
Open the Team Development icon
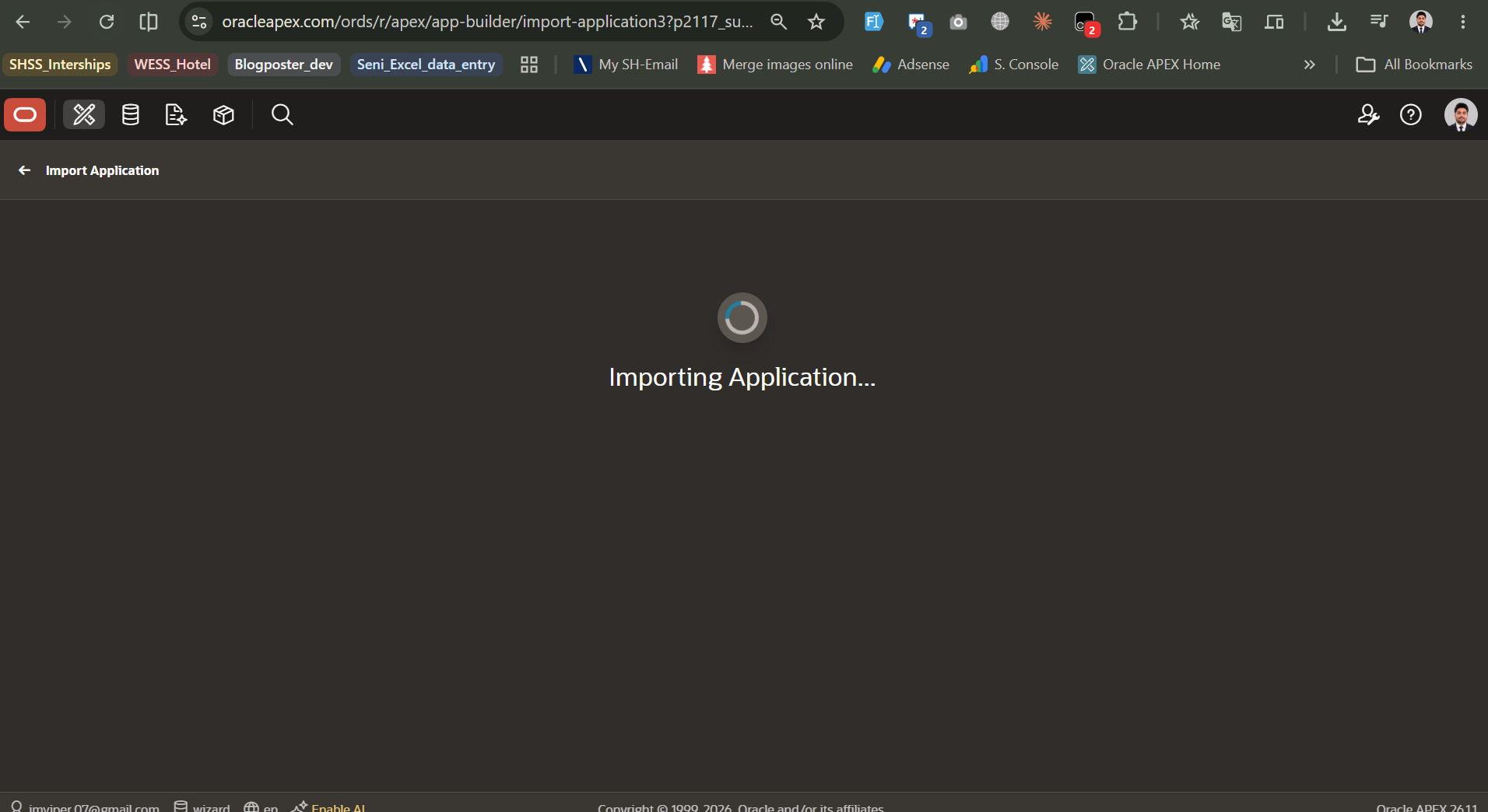(177, 115)
